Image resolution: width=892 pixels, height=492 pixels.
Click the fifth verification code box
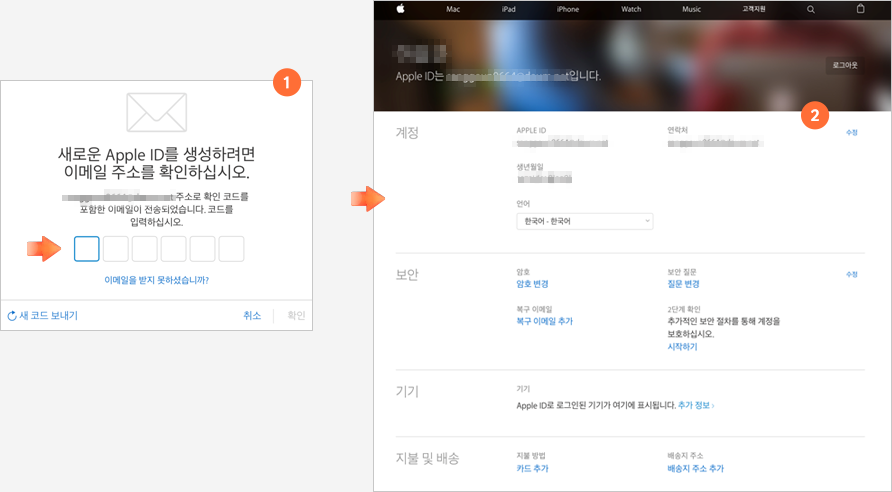[203, 249]
